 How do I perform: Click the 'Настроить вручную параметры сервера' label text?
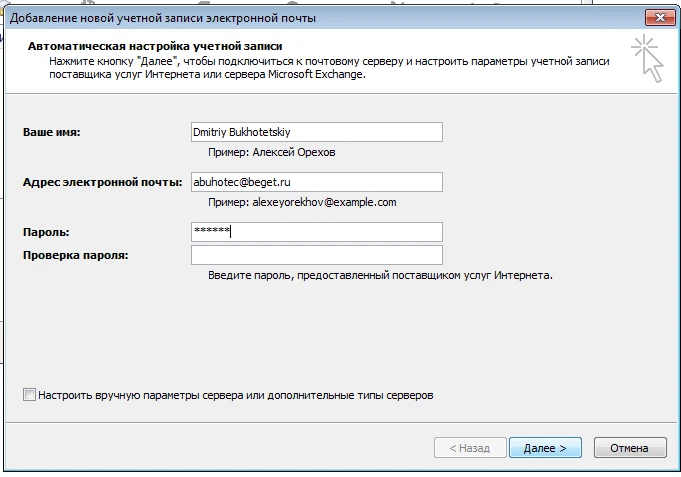(236, 395)
